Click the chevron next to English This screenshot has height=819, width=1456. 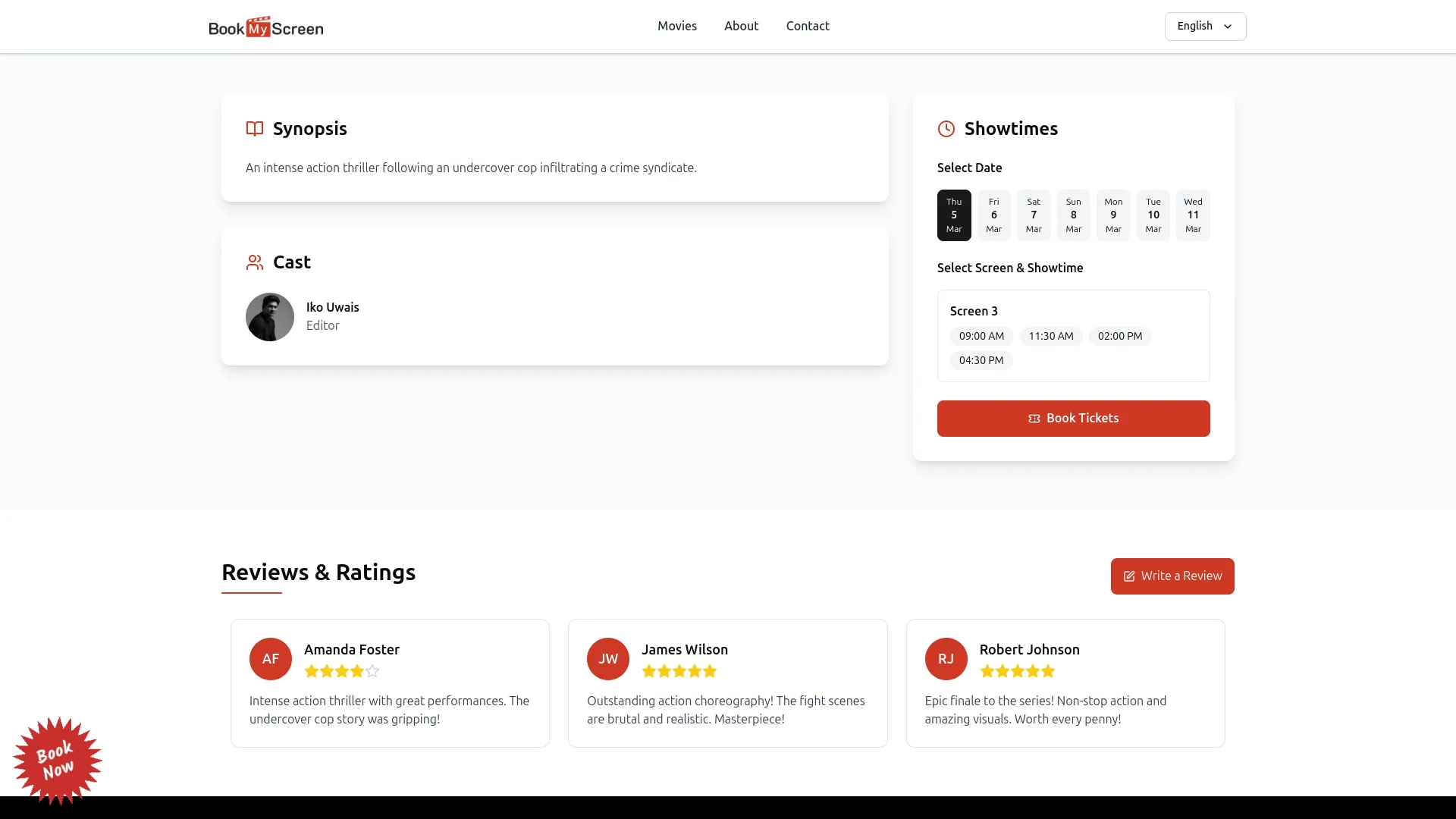(x=1228, y=26)
